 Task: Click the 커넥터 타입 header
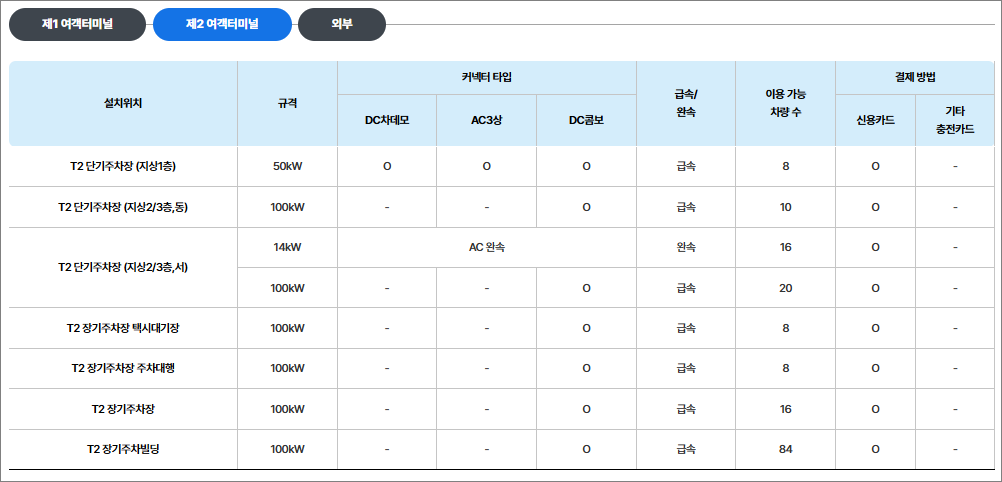pyautogui.click(x=487, y=78)
